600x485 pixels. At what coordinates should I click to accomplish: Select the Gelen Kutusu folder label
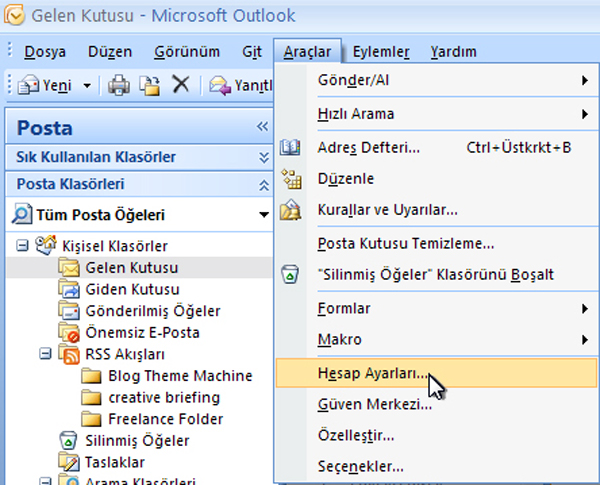pyautogui.click(x=132, y=268)
